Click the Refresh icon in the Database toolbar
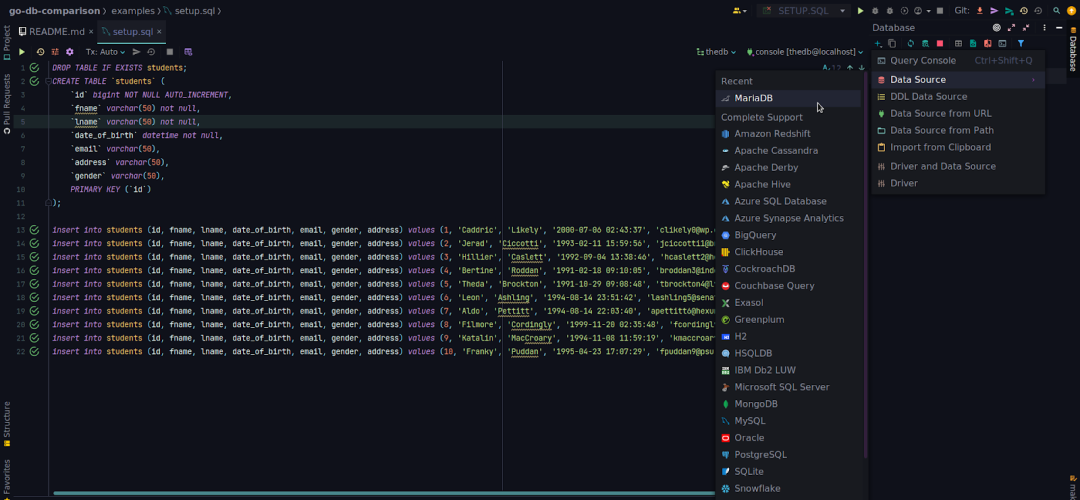Image resolution: width=1080 pixels, height=500 pixels. 911,43
